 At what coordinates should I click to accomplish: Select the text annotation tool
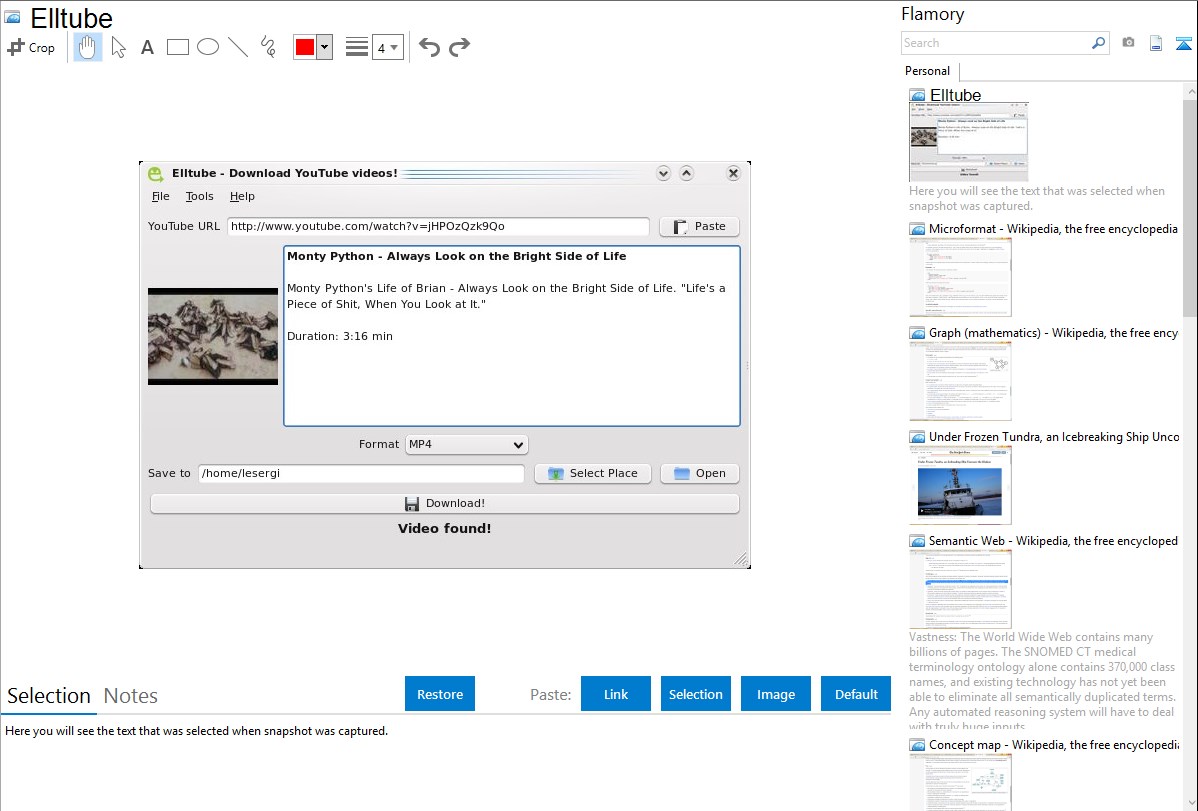[x=147, y=47]
